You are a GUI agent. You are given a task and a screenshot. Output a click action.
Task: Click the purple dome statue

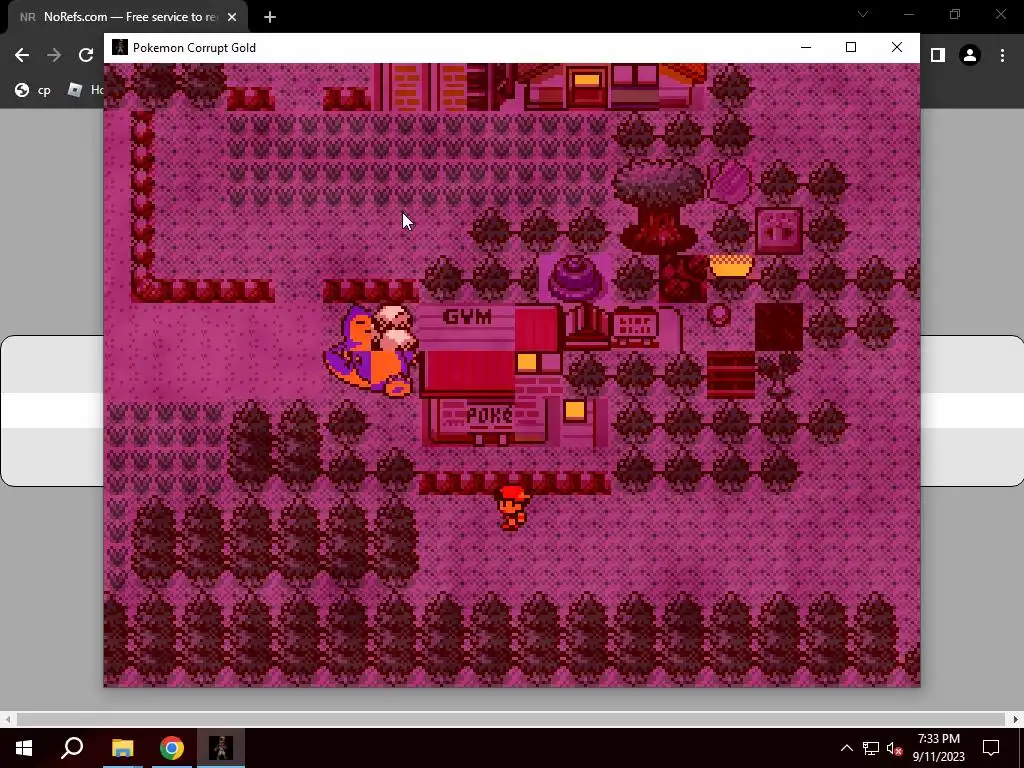click(x=575, y=278)
